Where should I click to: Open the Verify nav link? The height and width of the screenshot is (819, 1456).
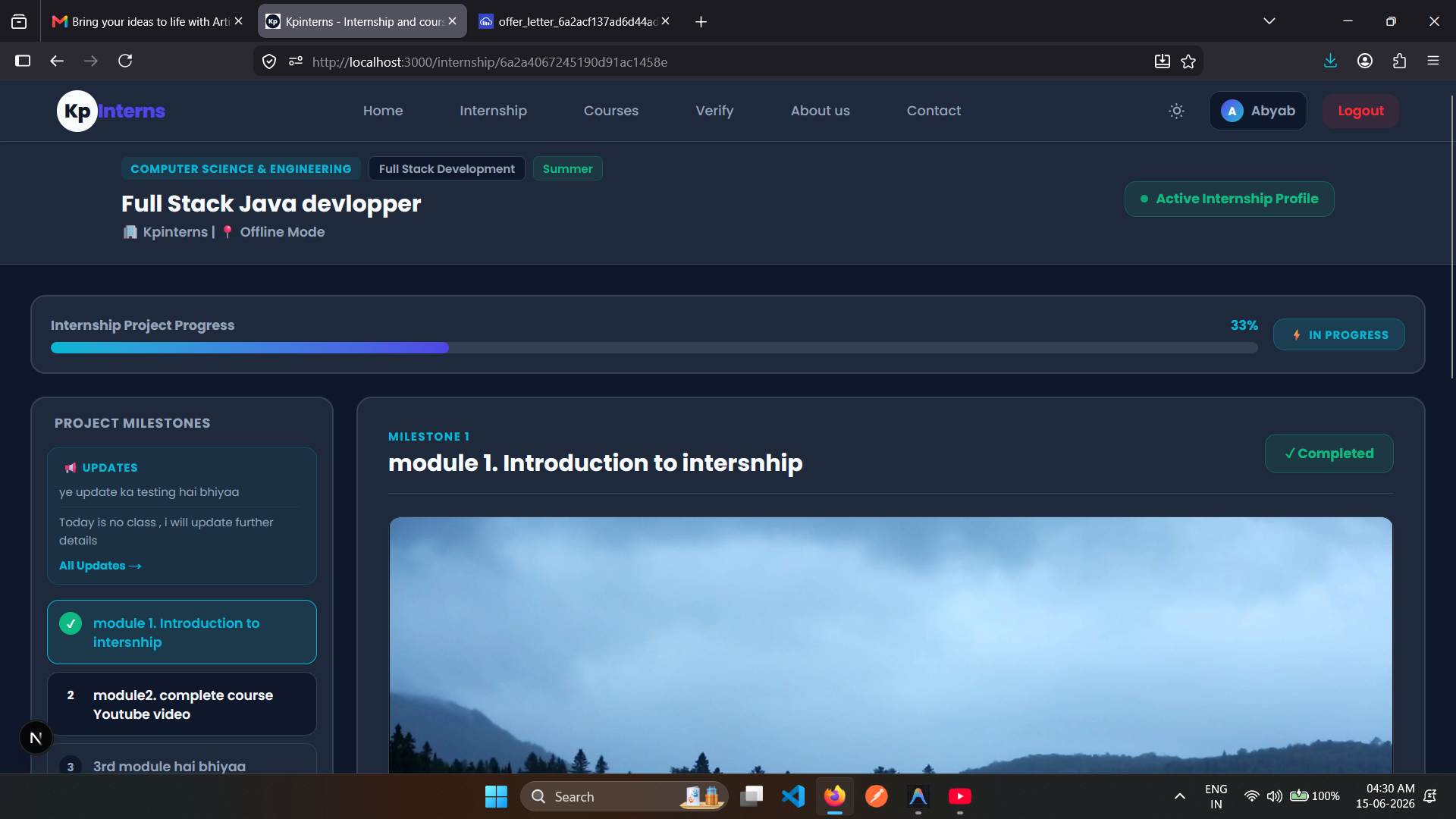[714, 111]
